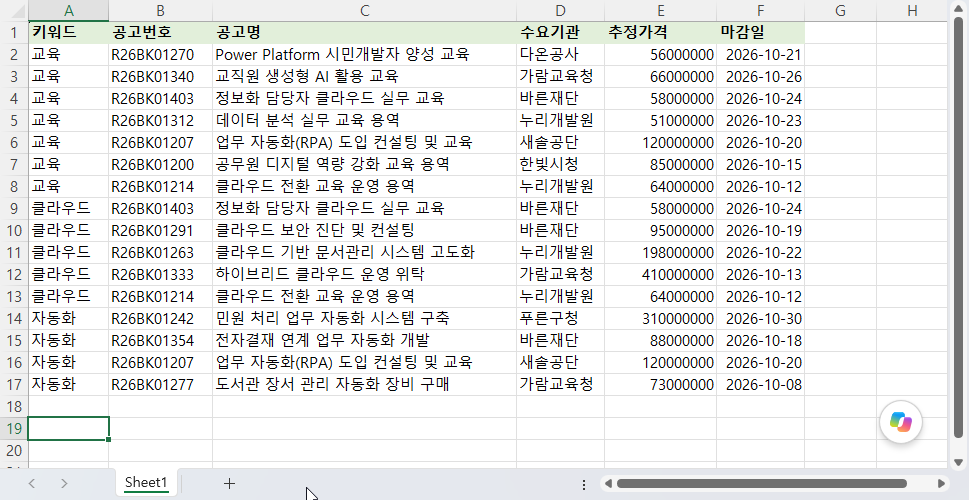Screen dimensions: 969x500
Task: Select date cell 2026-10-13
Action: pyautogui.click(x=761, y=274)
